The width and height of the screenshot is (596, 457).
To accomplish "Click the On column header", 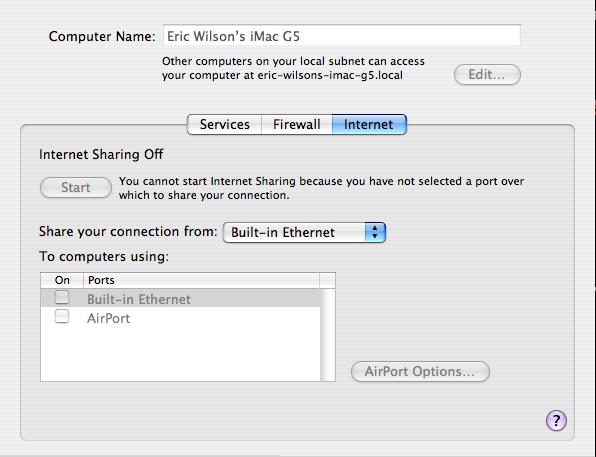I will 62,280.
